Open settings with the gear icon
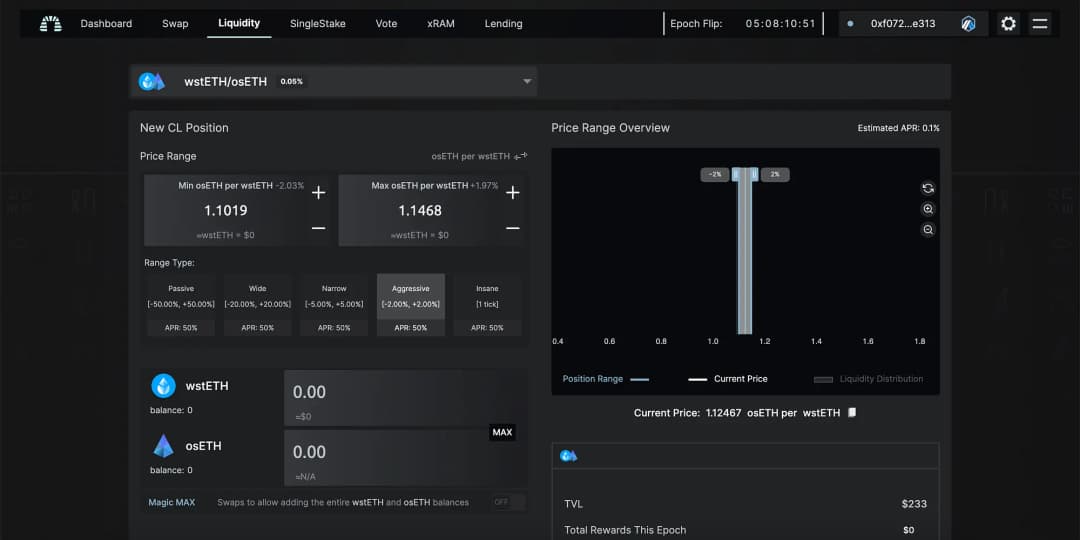 [1008, 24]
